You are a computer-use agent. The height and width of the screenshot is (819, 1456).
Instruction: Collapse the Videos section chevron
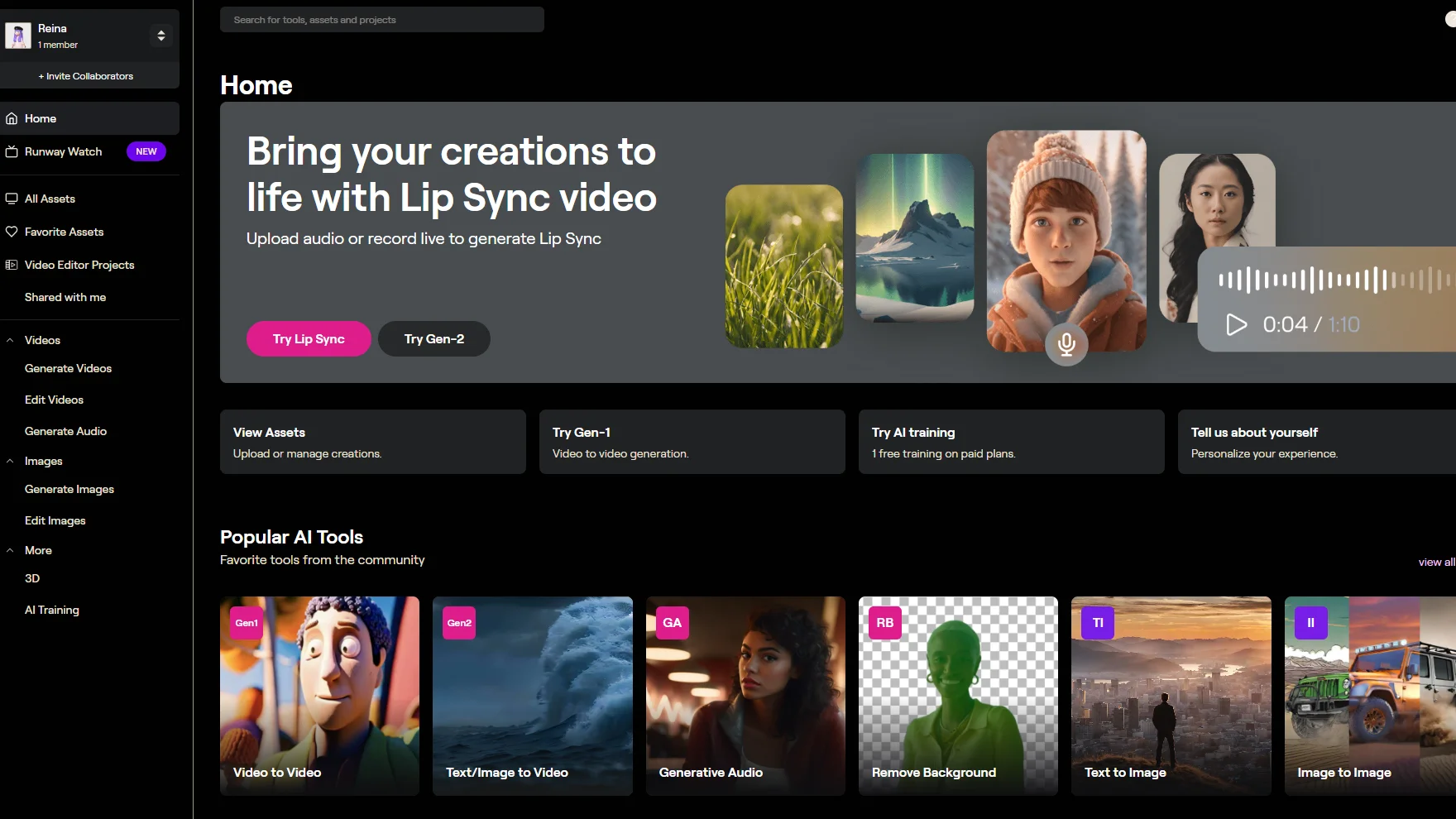[10, 340]
